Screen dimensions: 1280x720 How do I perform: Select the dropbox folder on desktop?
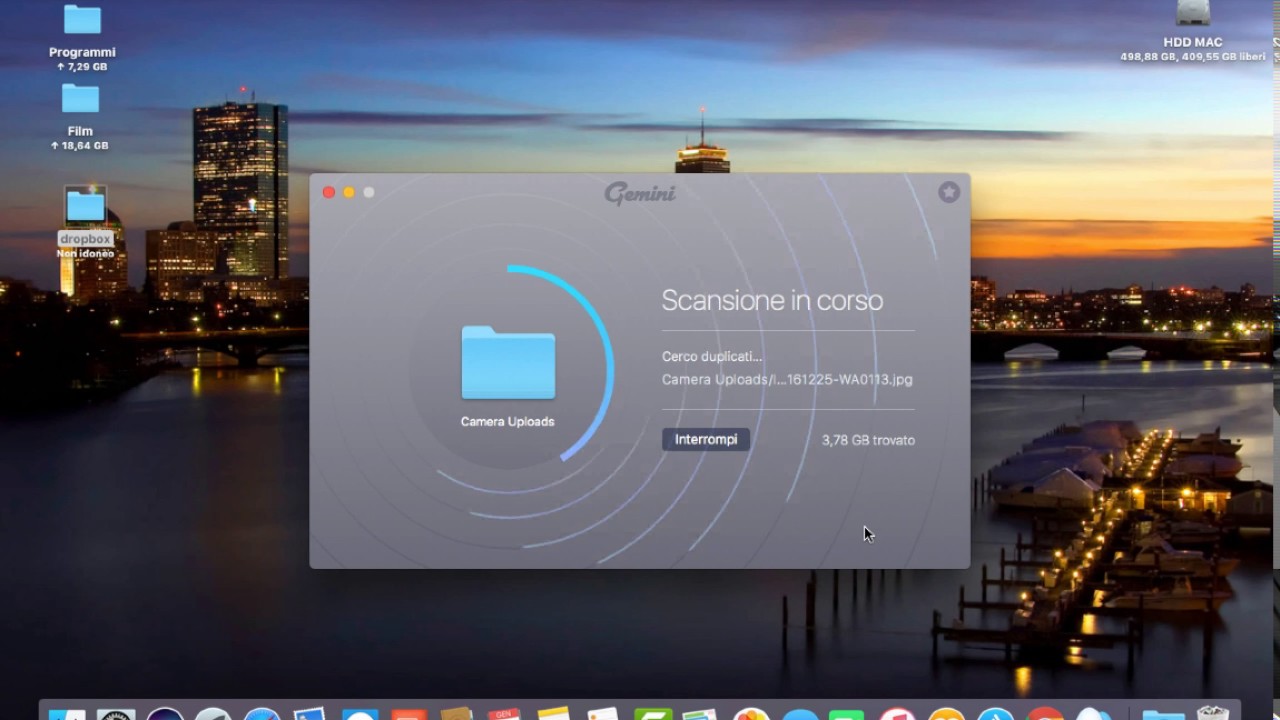pyautogui.click(x=85, y=206)
